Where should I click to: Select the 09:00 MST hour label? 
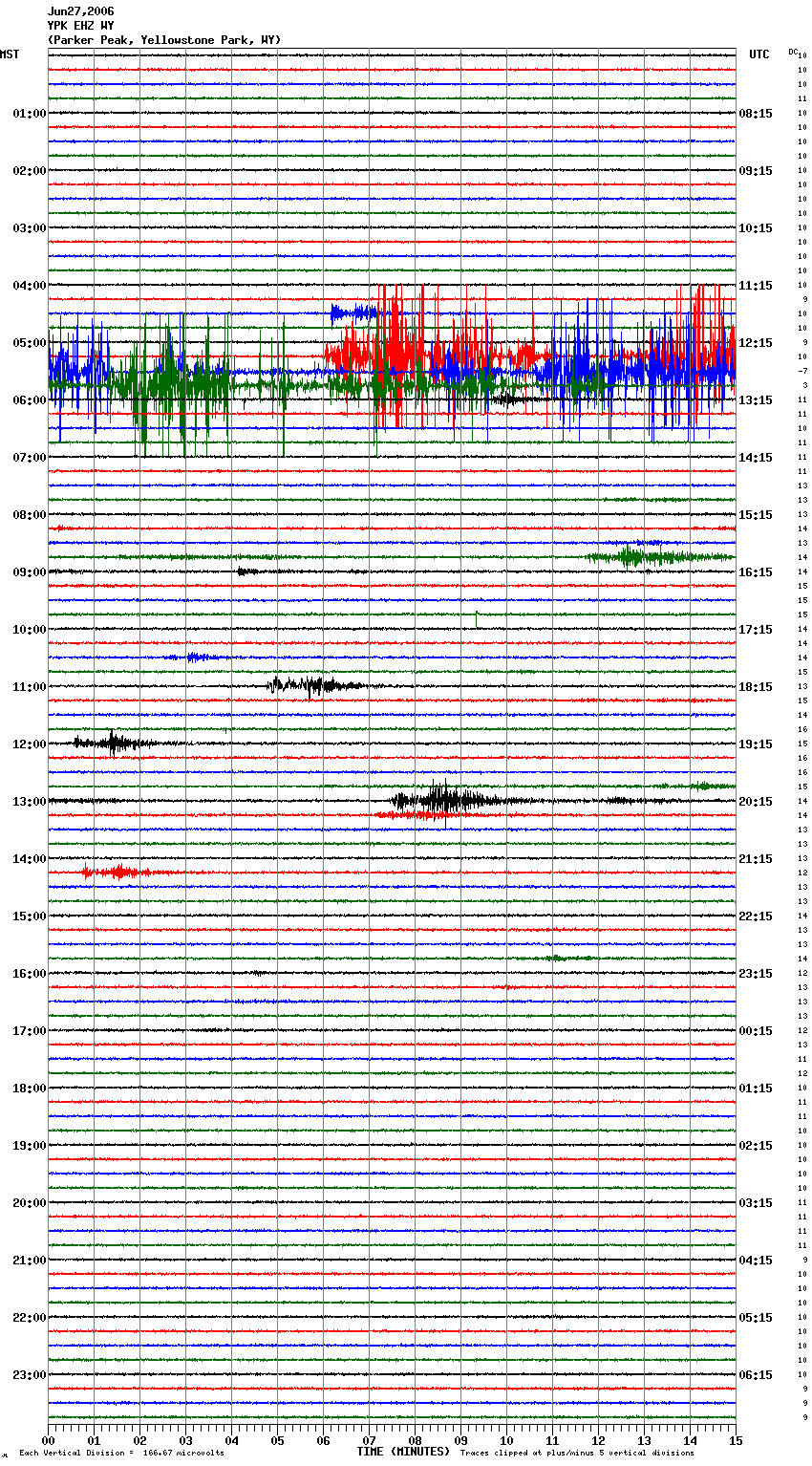tap(30, 572)
